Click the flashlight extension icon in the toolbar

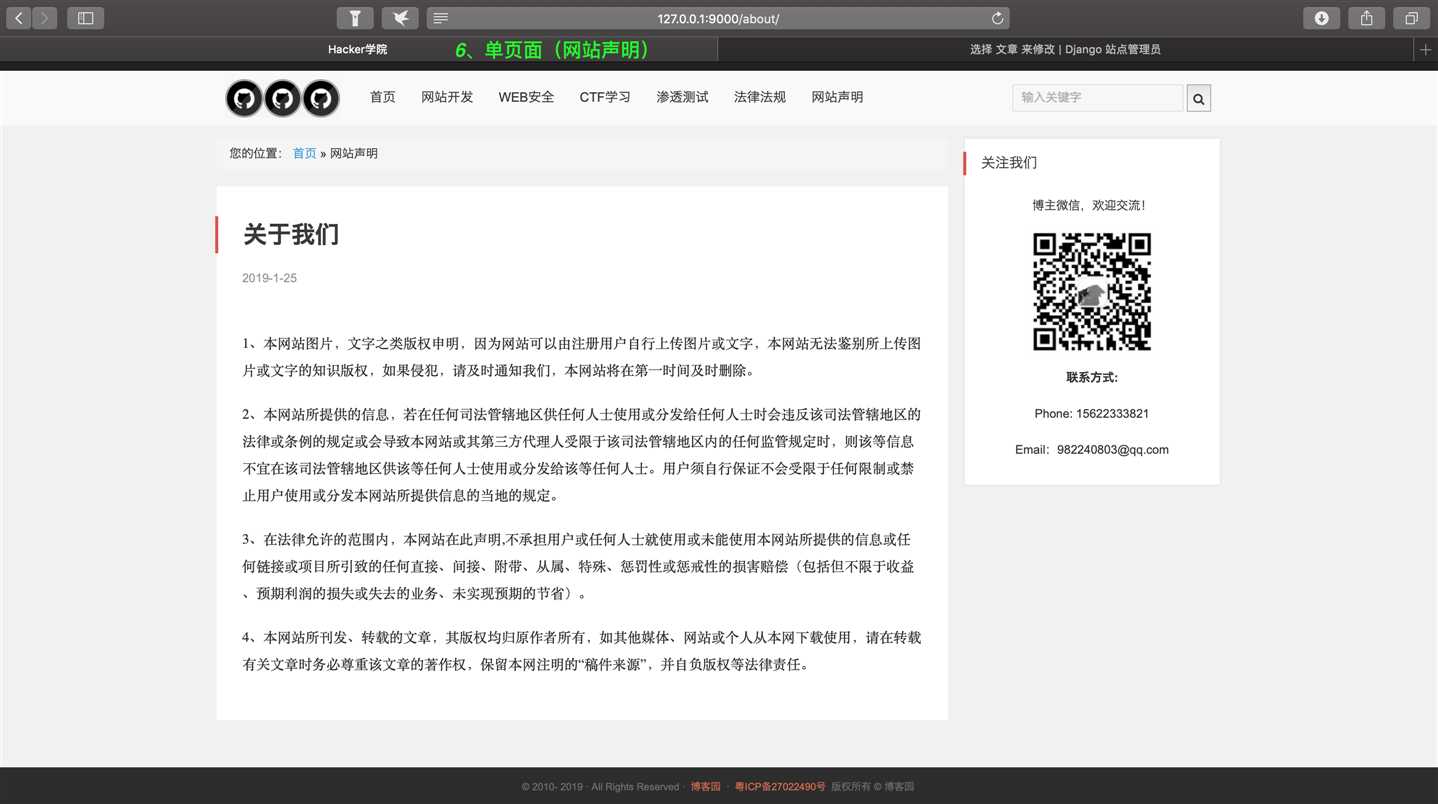click(x=355, y=18)
